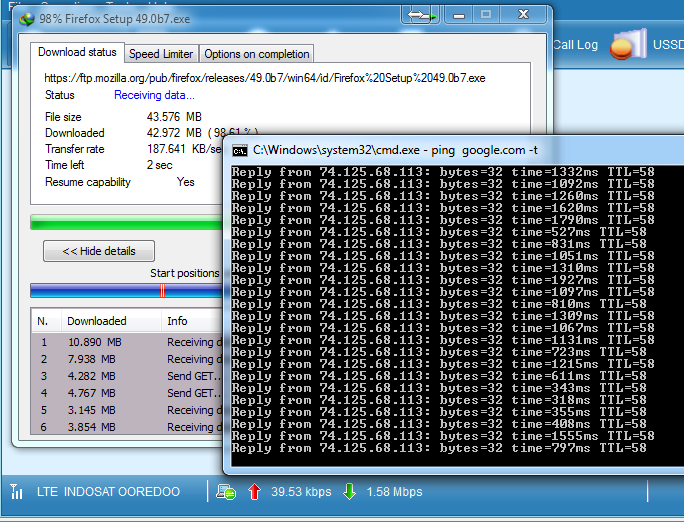Viewport: 684px width, 526px height.
Task: Open Call Log in the modem app
Action: click(575, 45)
